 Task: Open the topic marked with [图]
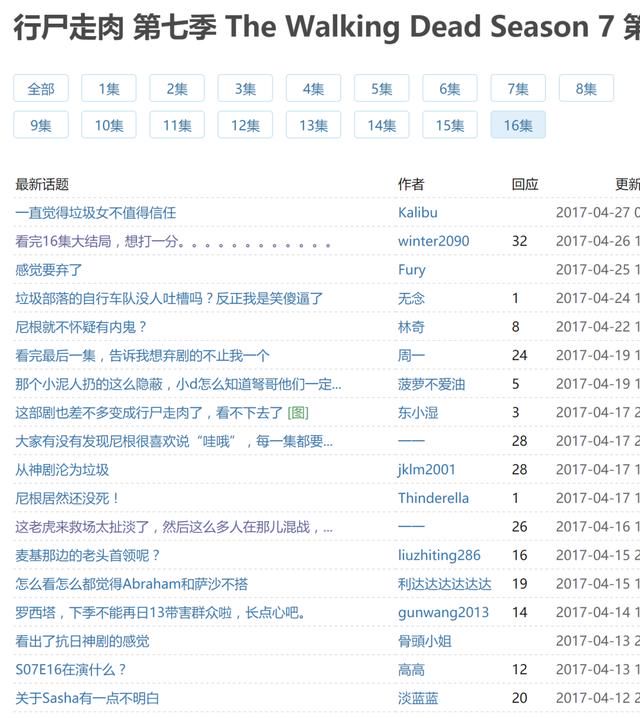(x=162, y=413)
